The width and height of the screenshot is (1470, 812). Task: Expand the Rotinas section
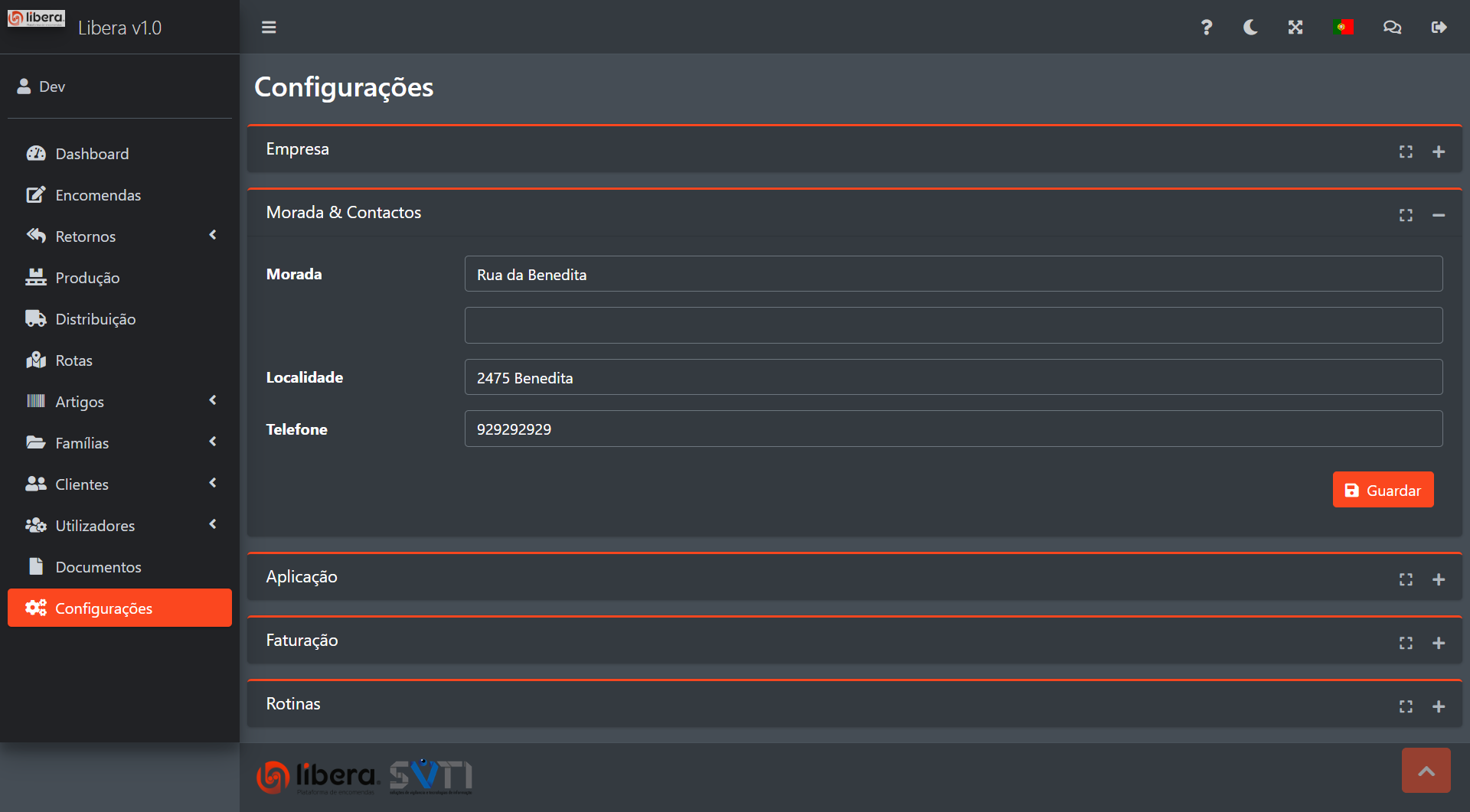click(1439, 706)
